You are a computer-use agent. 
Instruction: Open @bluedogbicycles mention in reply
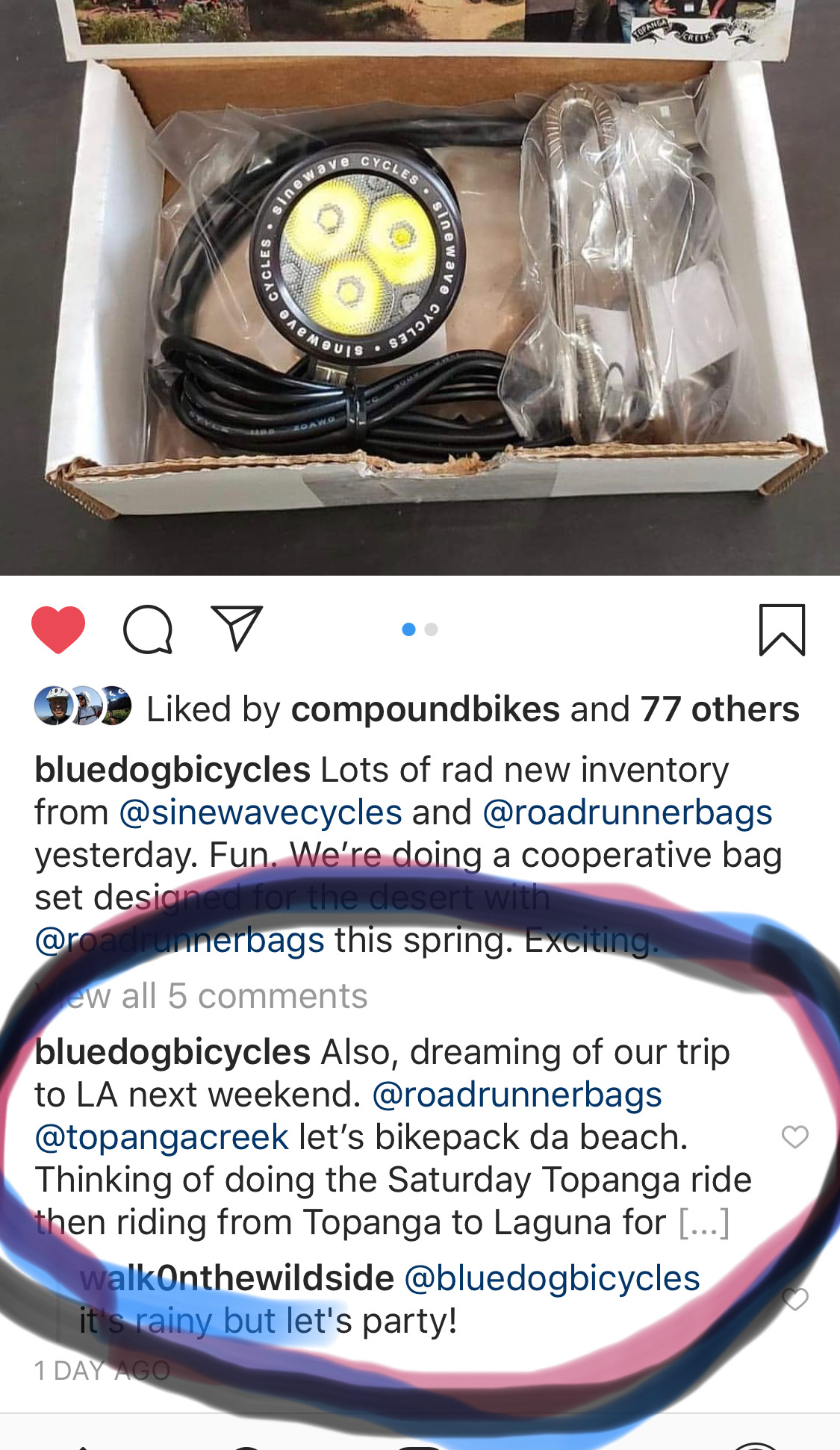(552, 1278)
